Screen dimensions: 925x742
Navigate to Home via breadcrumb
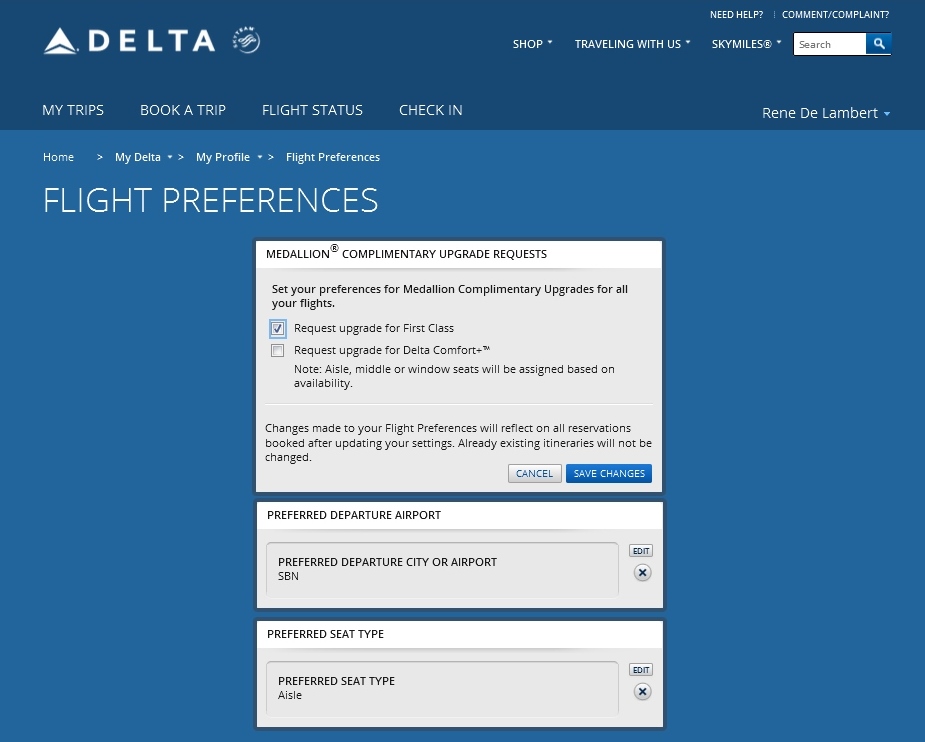click(x=58, y=157)
